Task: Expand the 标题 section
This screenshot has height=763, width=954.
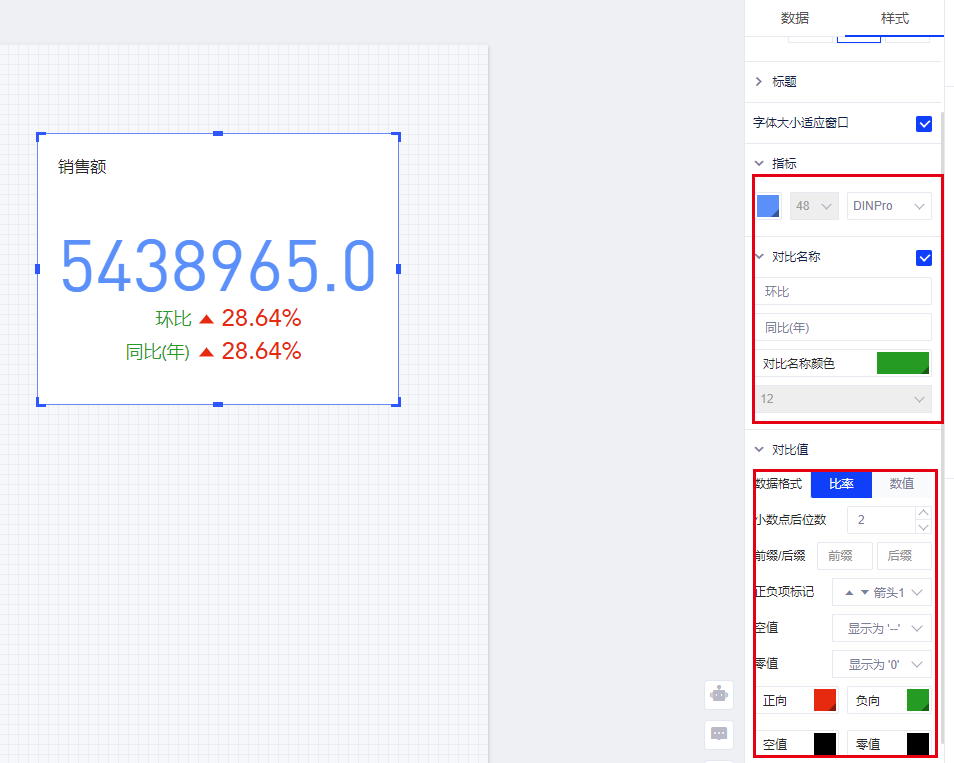Action: pyautogui.click(x=759, y=81)
